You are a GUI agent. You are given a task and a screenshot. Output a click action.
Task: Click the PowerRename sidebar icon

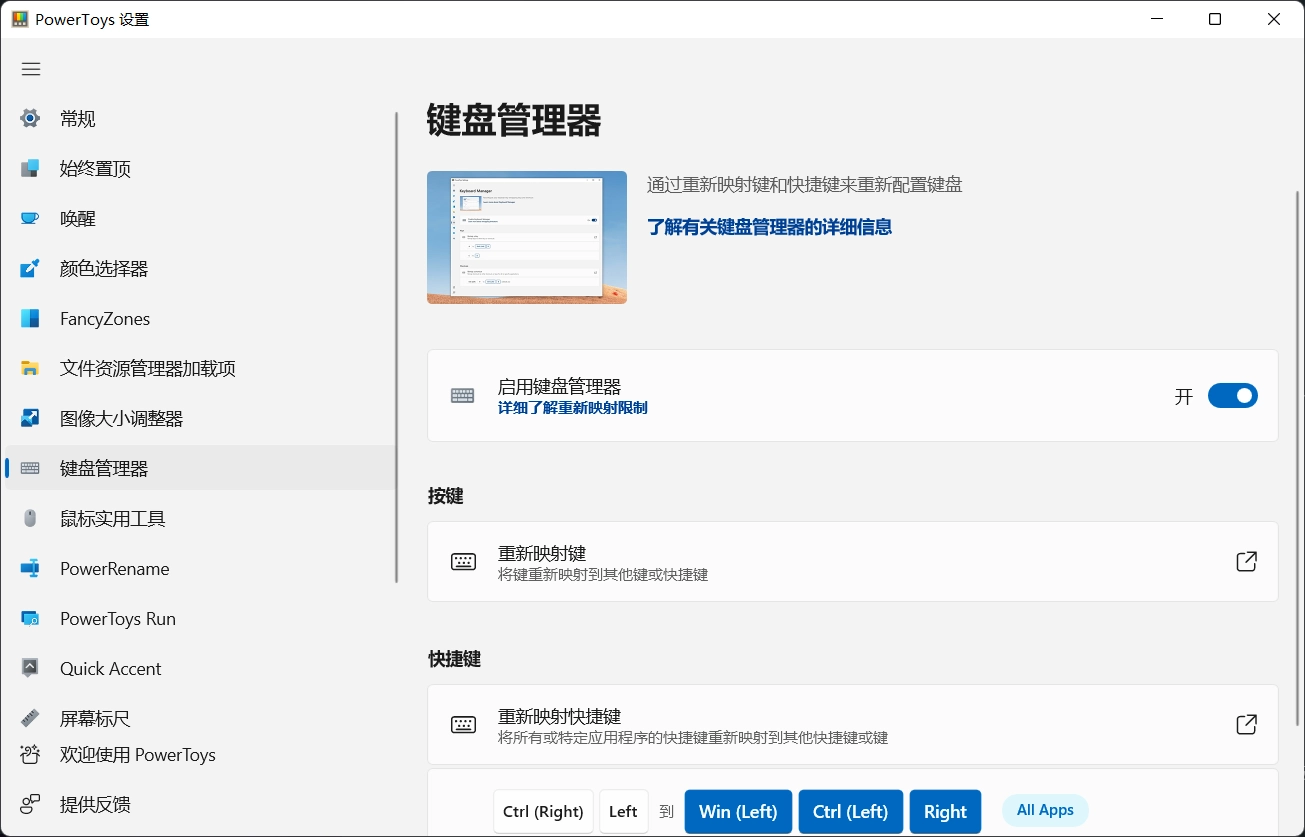(30, 568)
